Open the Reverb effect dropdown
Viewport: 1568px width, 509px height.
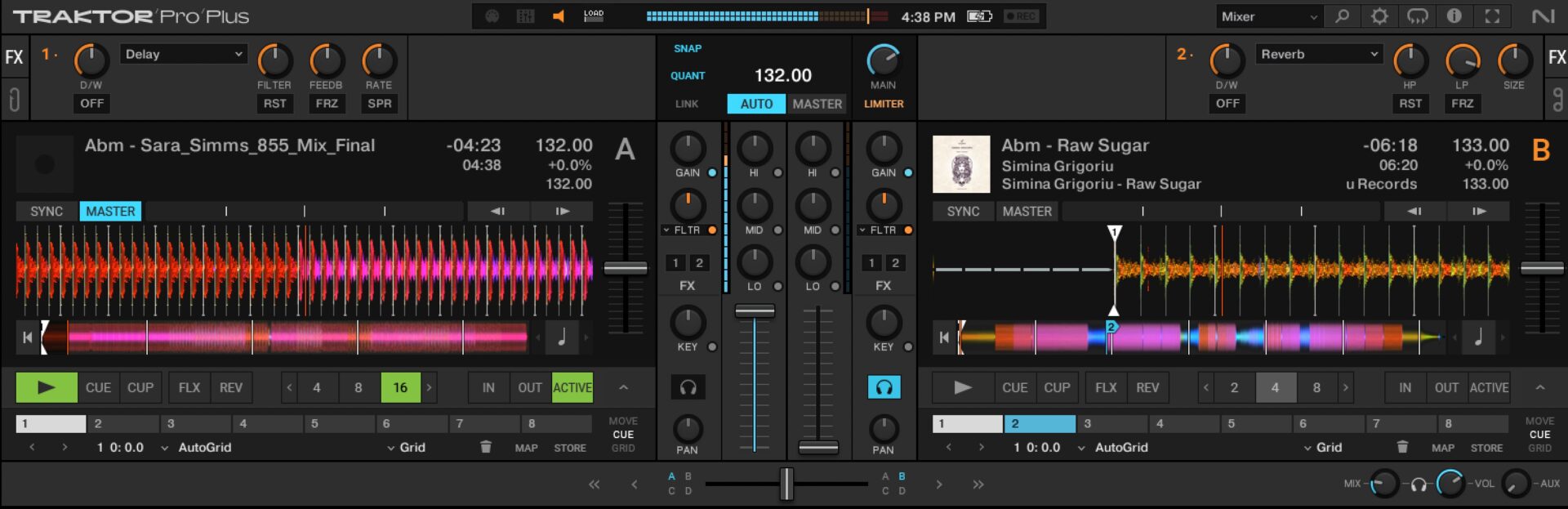[1319, 54]
